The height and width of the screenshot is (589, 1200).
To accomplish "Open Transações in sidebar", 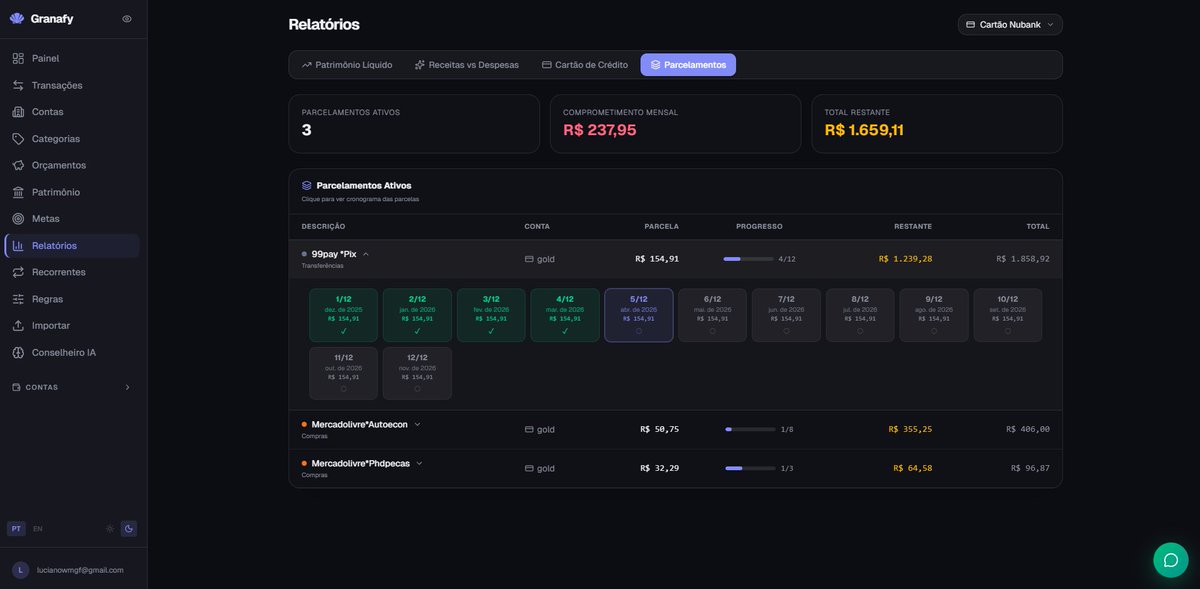I will click(x=72, y=85).
